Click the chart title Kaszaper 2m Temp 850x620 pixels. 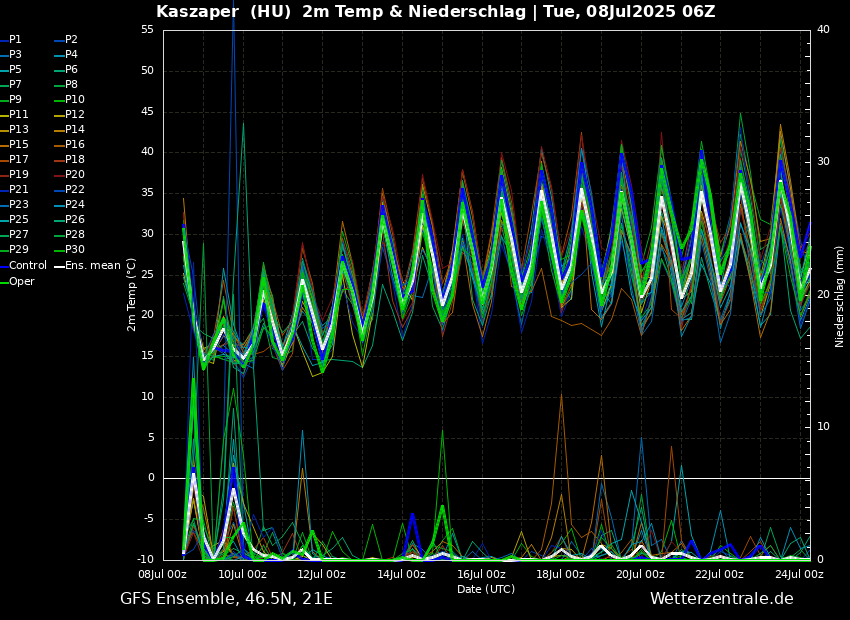(x=435, y=12)
